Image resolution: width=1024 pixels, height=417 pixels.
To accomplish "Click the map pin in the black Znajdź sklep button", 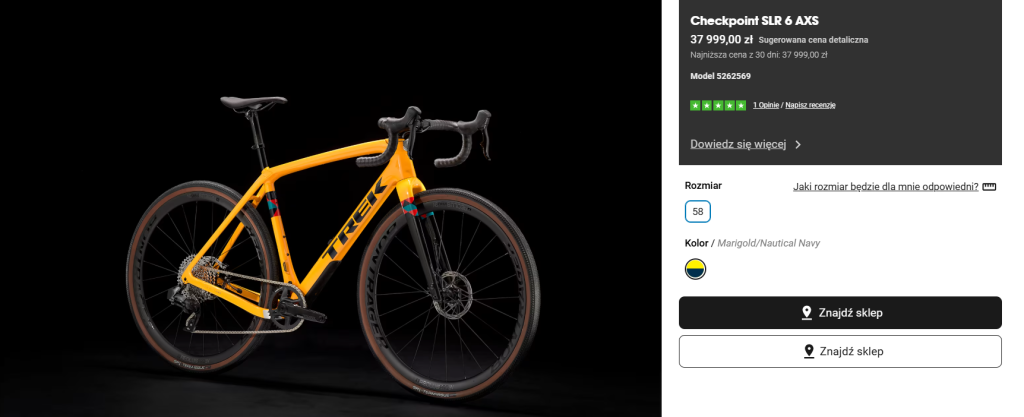I will pos(806,313).
